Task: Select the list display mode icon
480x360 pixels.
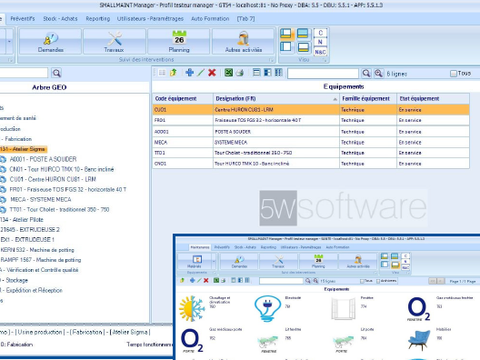Action: (256, 72)
